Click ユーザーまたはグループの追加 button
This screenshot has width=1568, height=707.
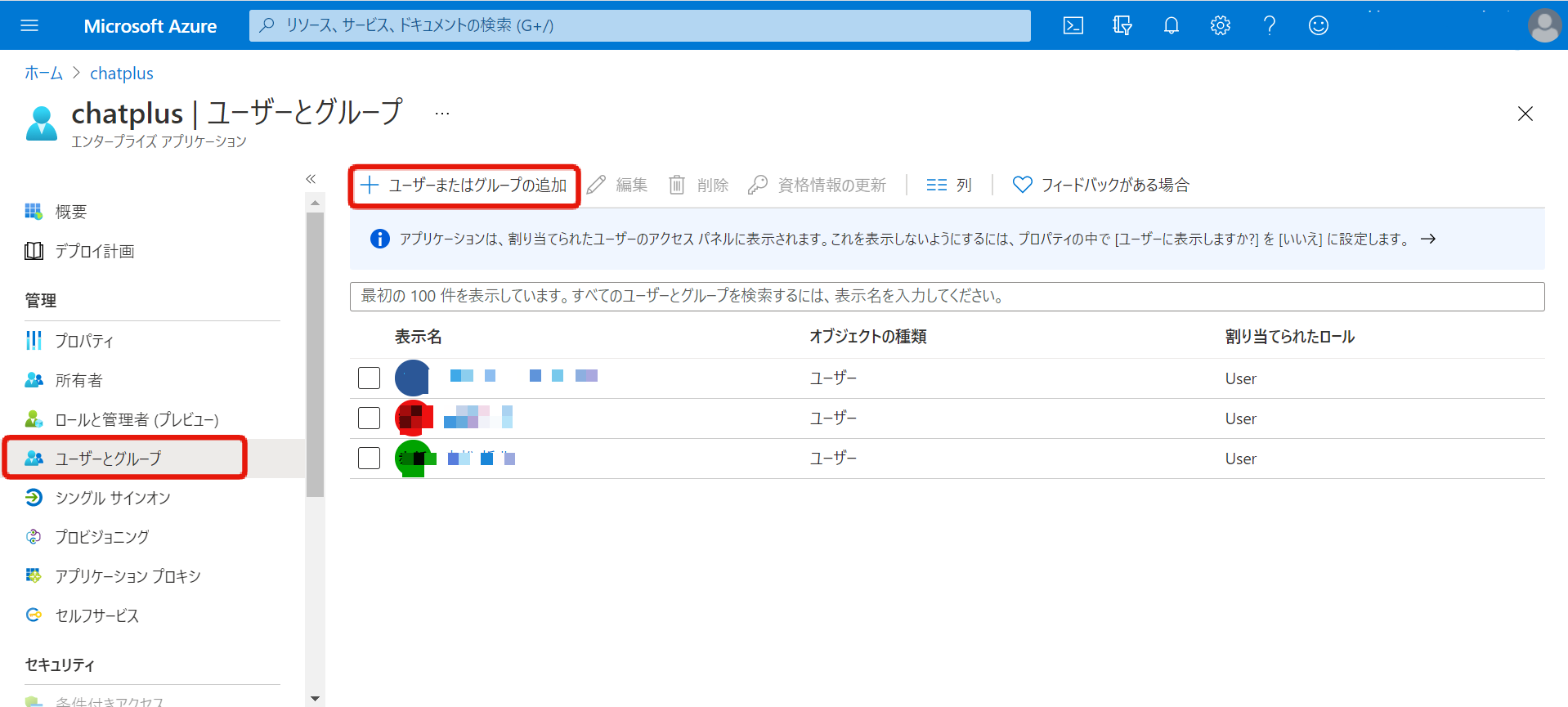click(x=464, y=186)
